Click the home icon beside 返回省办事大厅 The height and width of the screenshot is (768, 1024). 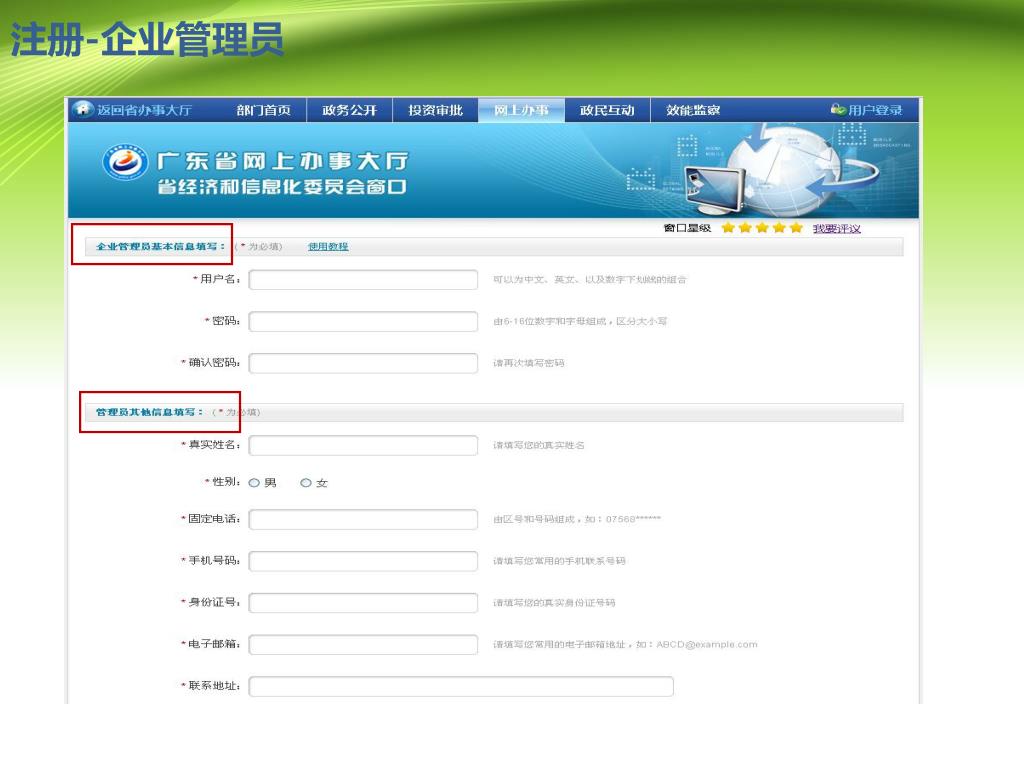click(x=83, y=109)
